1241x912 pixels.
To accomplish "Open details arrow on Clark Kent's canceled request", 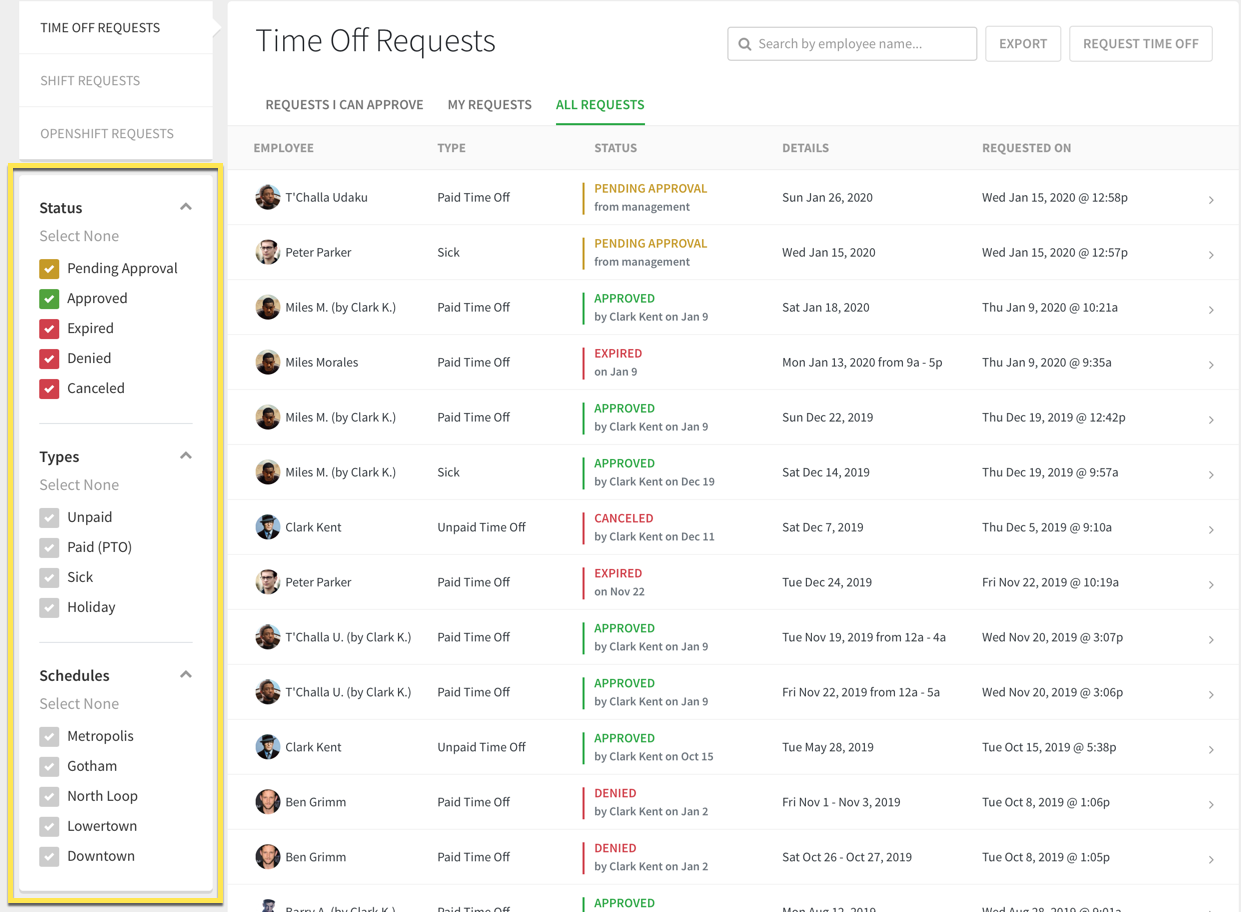I will click(1211, 526).
